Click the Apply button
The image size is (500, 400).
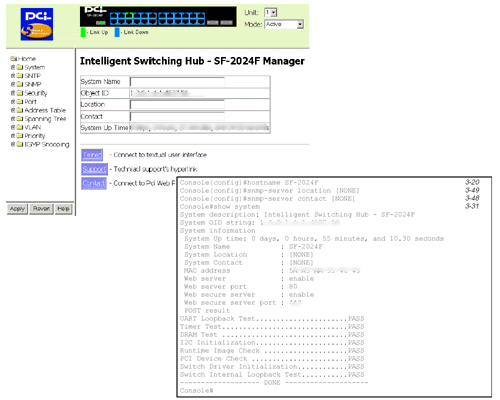coord(17,209)
